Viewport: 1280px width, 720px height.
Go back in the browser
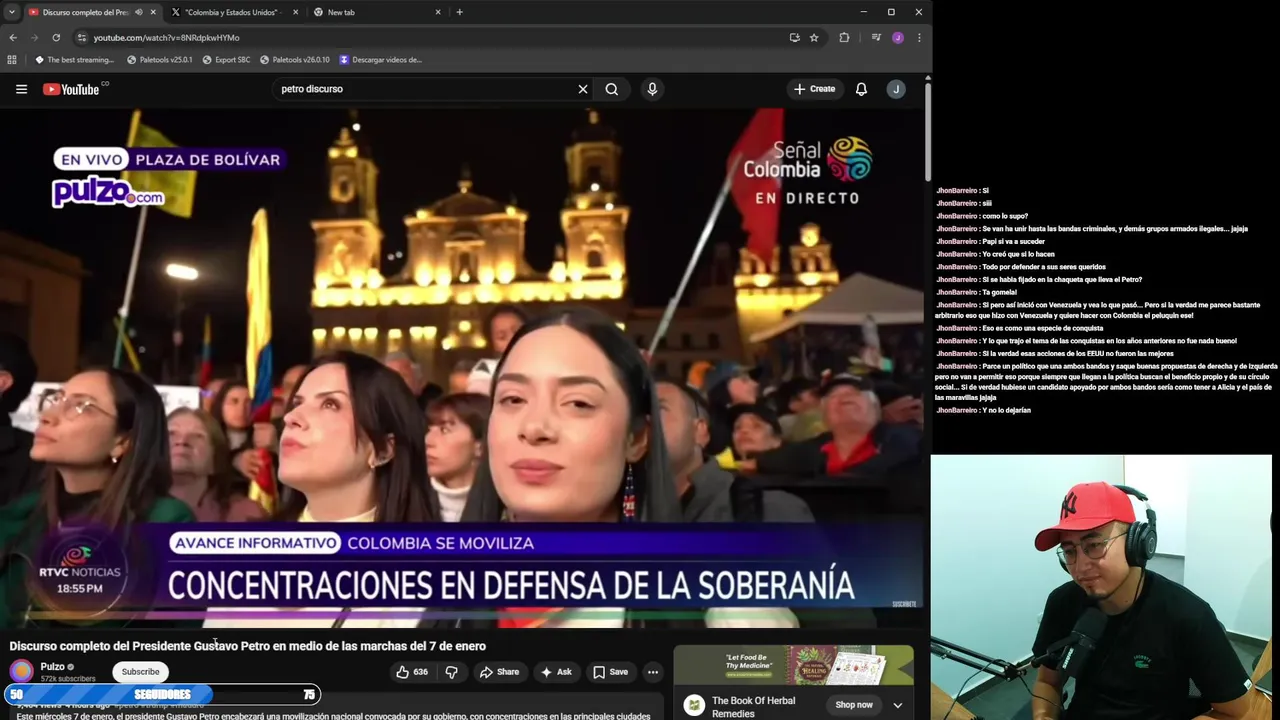13,37
